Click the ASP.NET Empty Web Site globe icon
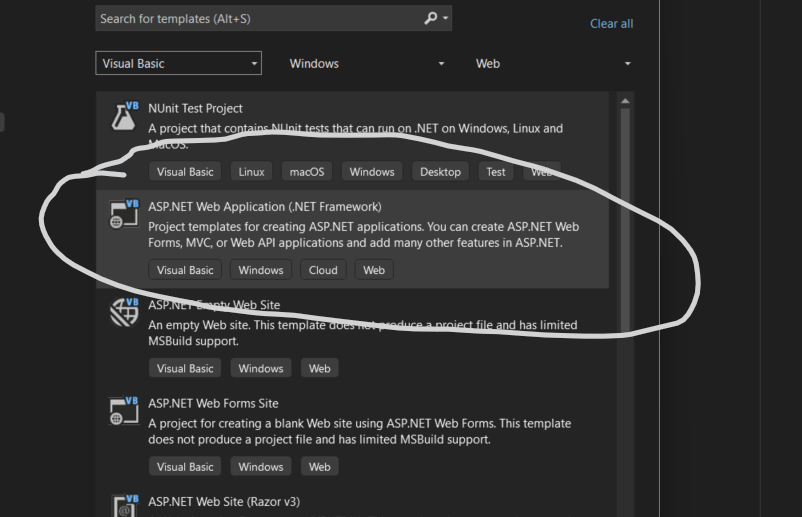The width and height of the screenshot is (802, 517). click(x=124, y=312)
